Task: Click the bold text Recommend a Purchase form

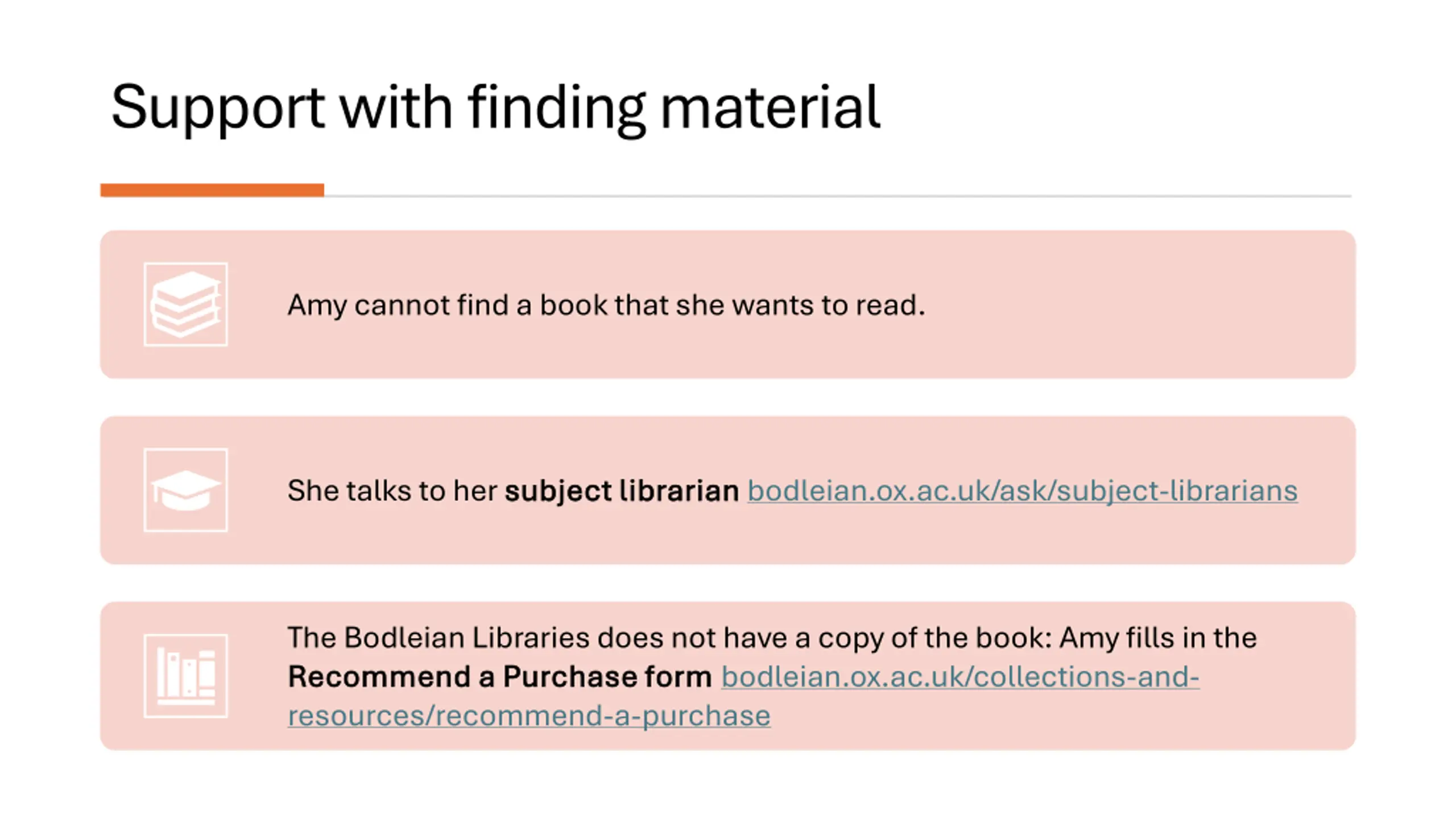Action: 499,677
